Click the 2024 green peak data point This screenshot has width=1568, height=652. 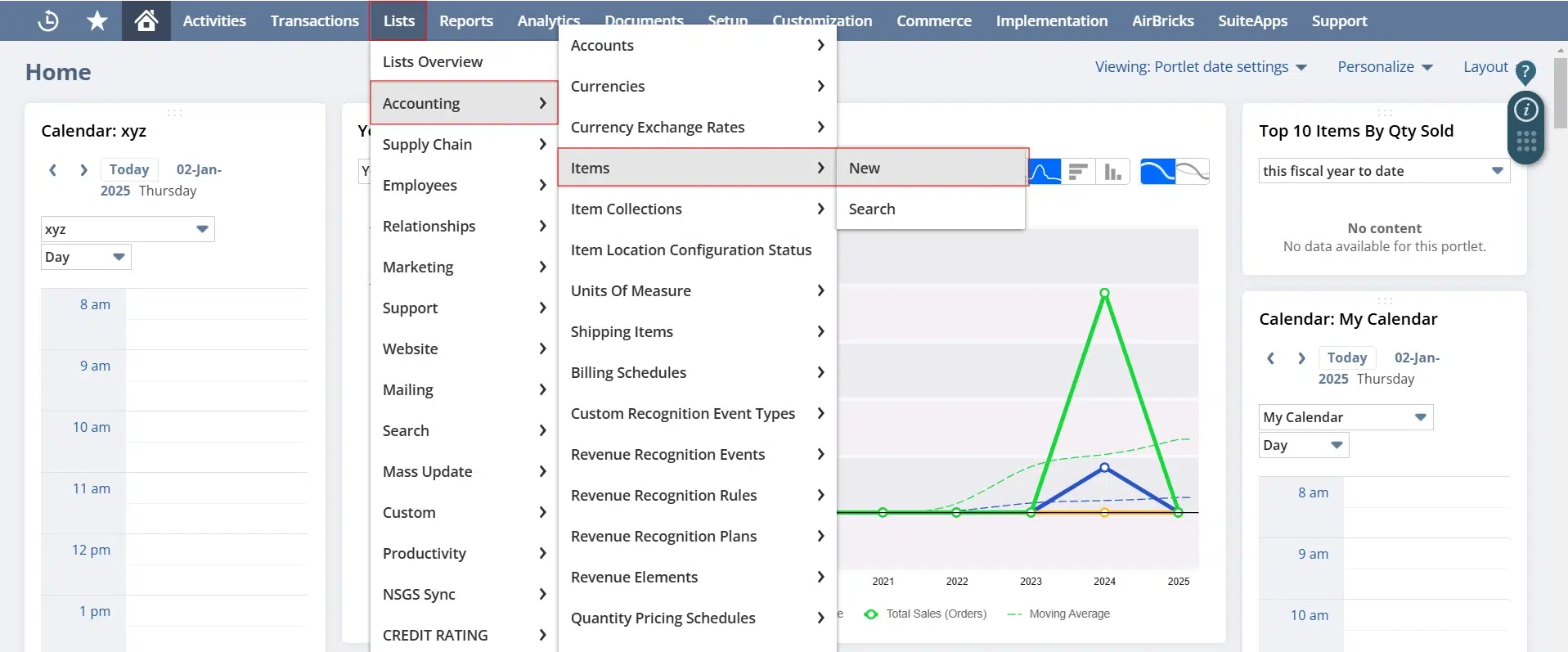click(1104, 293)
